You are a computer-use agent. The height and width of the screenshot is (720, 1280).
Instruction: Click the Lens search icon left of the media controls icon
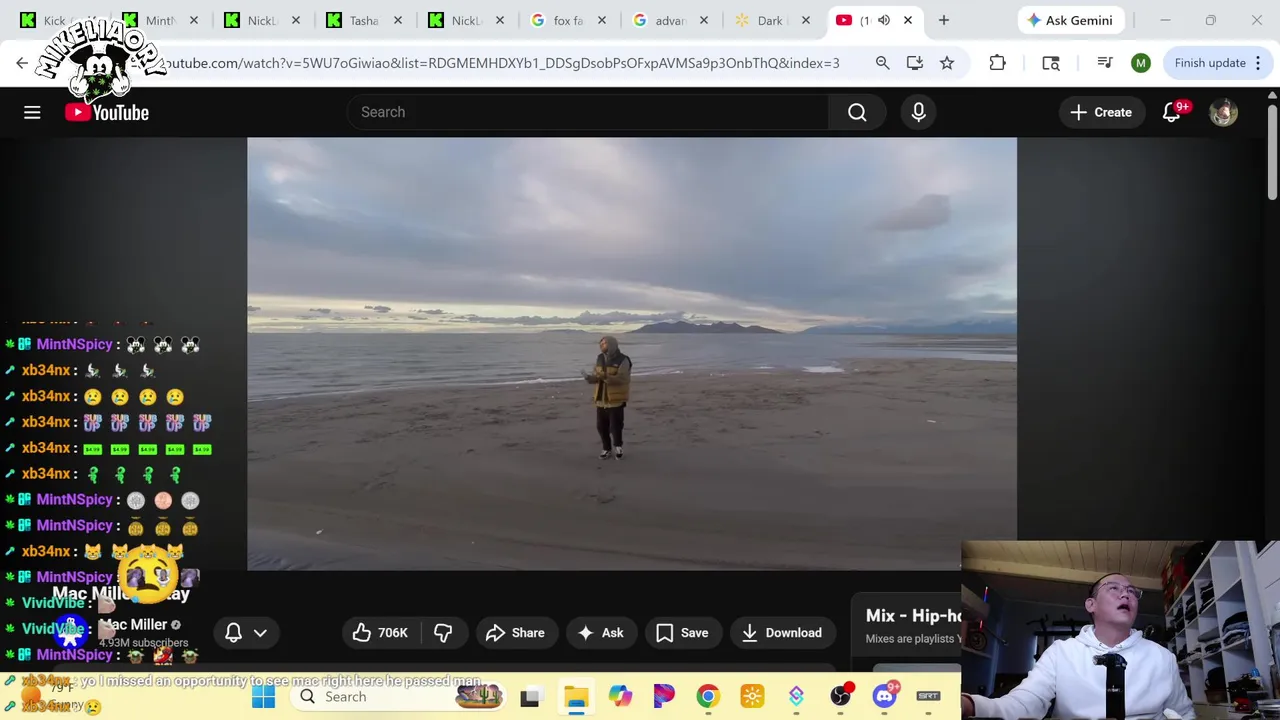(x=1051, y=63)
